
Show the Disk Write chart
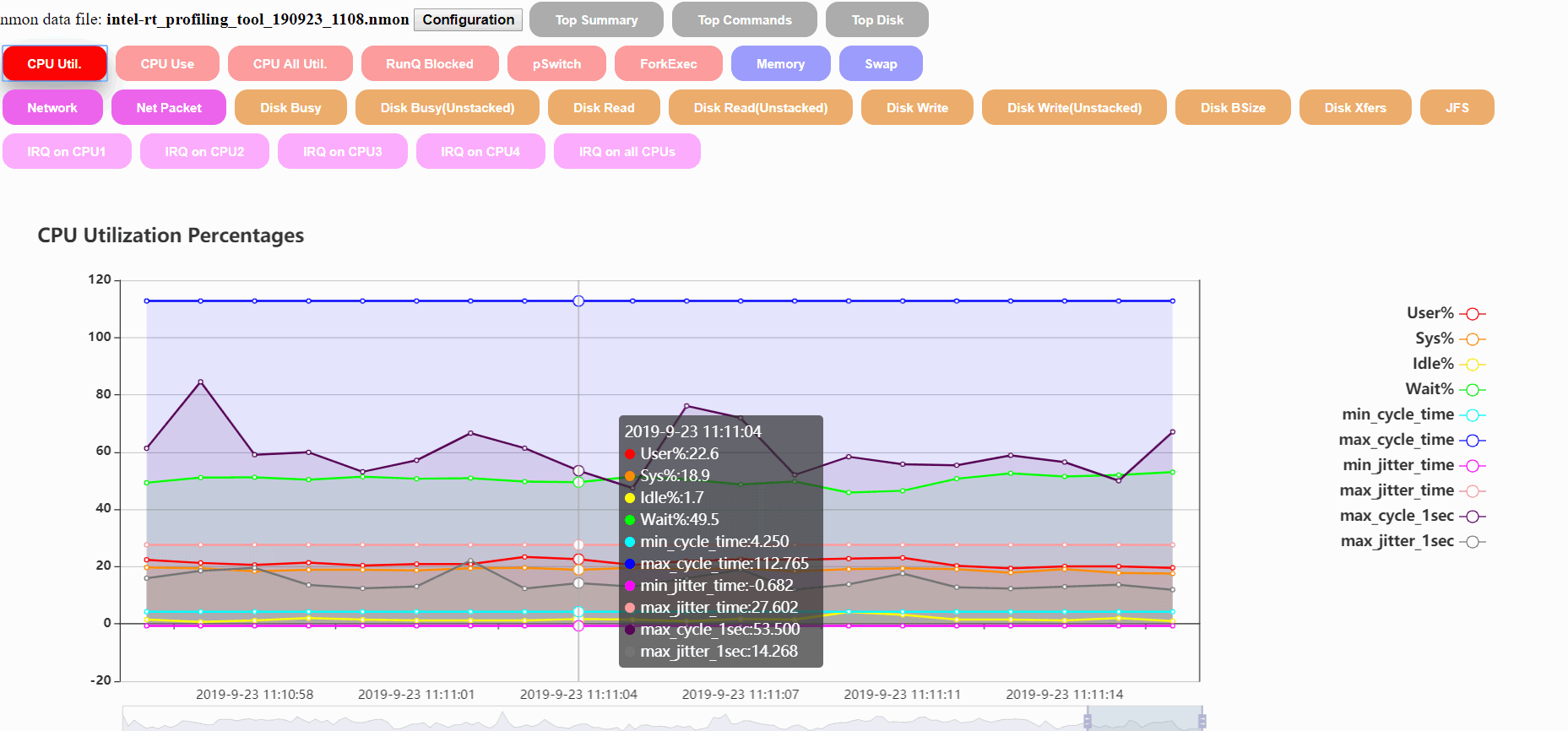pyautogui.click(x=917, y=107)
